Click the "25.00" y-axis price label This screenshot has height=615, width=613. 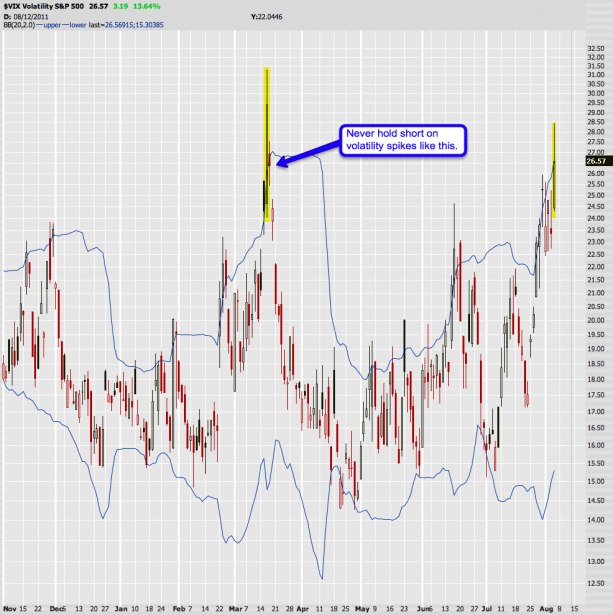(x=596, y=195)
